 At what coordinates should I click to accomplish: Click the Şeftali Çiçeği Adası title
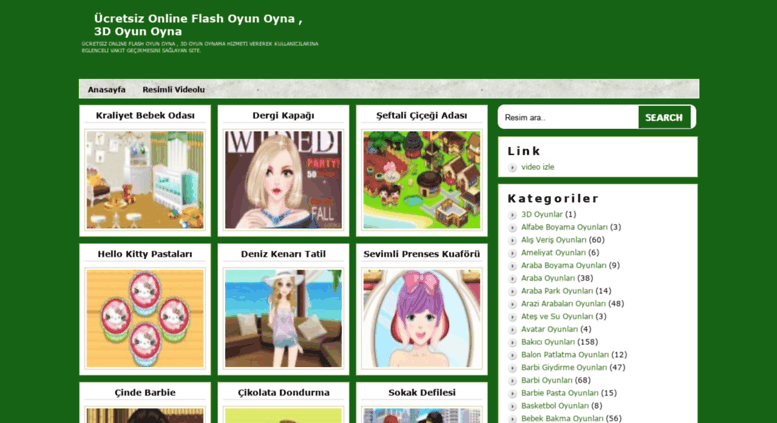(422, 115)
